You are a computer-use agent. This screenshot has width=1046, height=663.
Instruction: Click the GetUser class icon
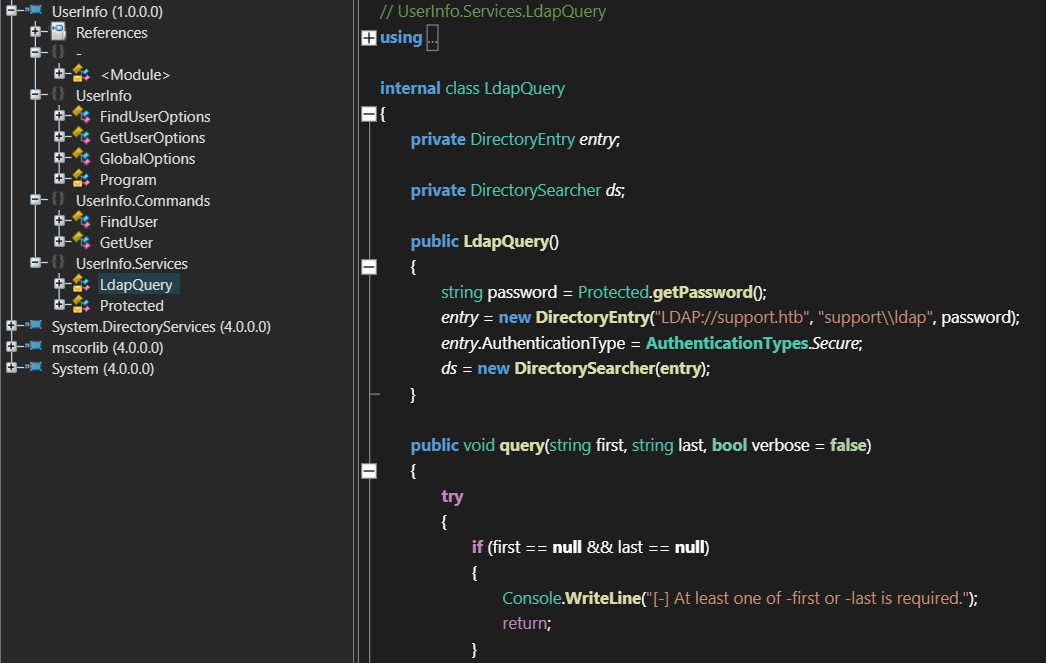click(x=82, y=242)
